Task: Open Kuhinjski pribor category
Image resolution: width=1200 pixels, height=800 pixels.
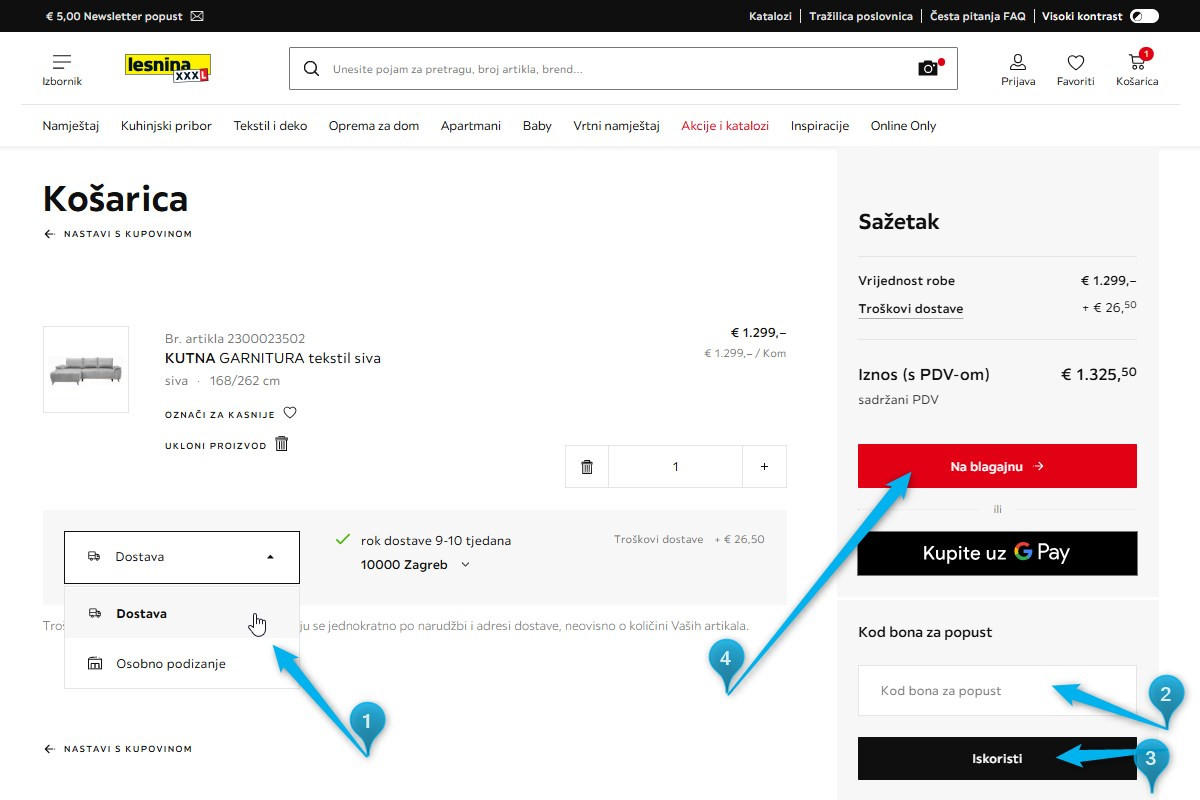Action: pyautogui.click(x=166, y=126)
